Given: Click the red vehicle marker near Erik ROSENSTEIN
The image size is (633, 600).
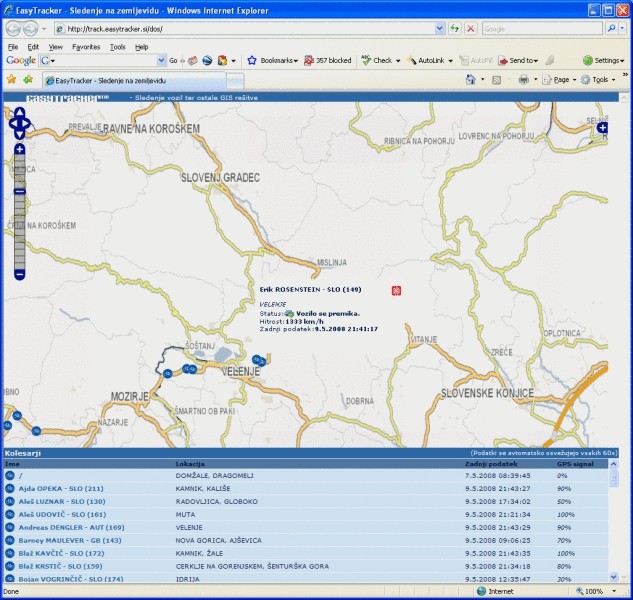Looking at the screenshot, I should click(x=396, y=290).
